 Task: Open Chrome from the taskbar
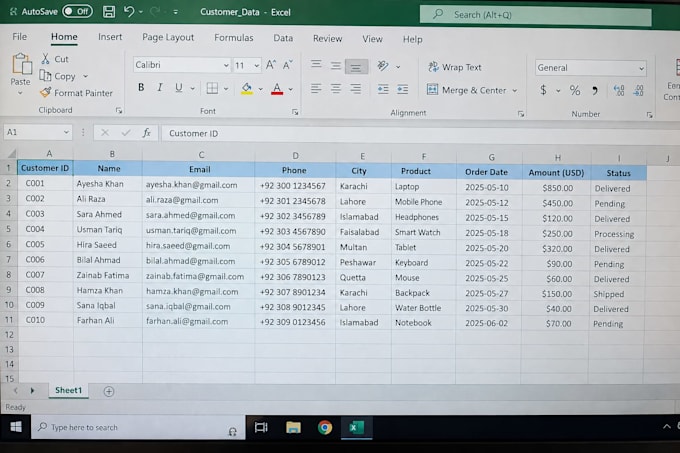[x=325, y=428]
